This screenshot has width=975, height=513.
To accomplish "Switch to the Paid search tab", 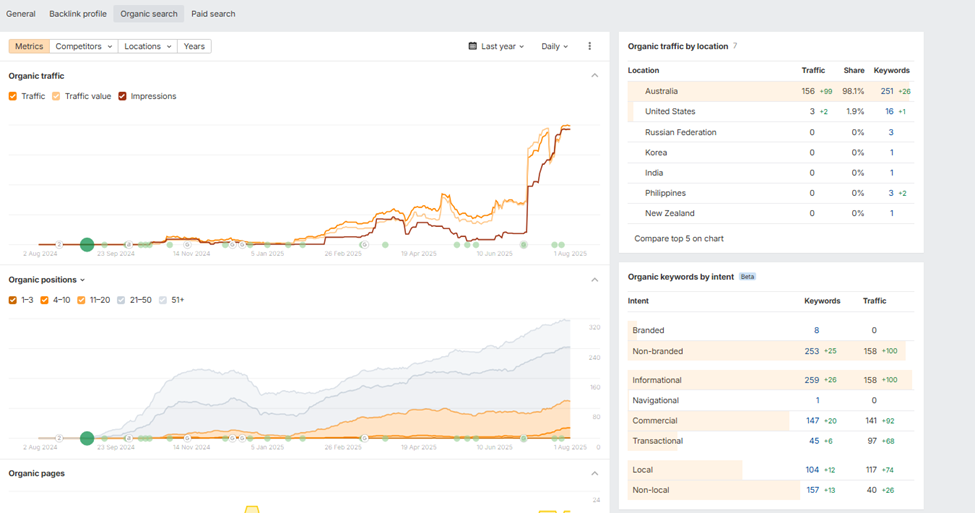I will (x=213, y=14).
